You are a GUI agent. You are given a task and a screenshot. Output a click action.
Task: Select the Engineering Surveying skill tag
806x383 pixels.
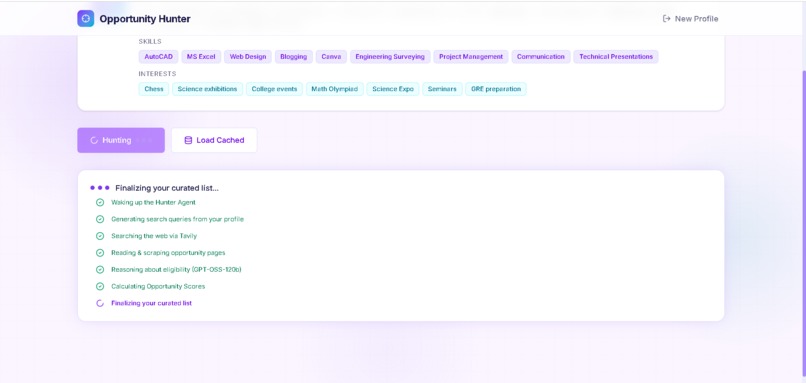(390, 57)
